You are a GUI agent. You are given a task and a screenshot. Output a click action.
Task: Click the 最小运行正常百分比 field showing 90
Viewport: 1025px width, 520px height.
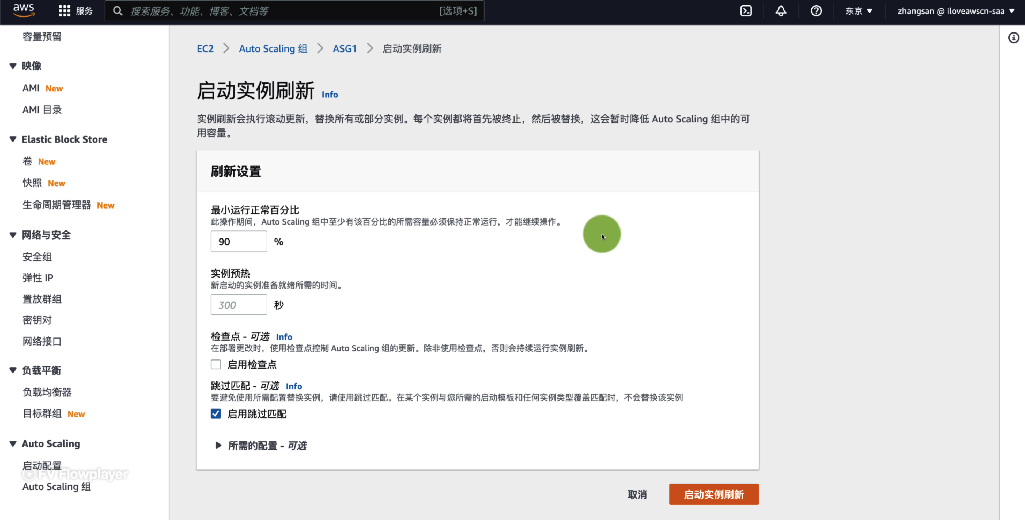coord(239,241)
